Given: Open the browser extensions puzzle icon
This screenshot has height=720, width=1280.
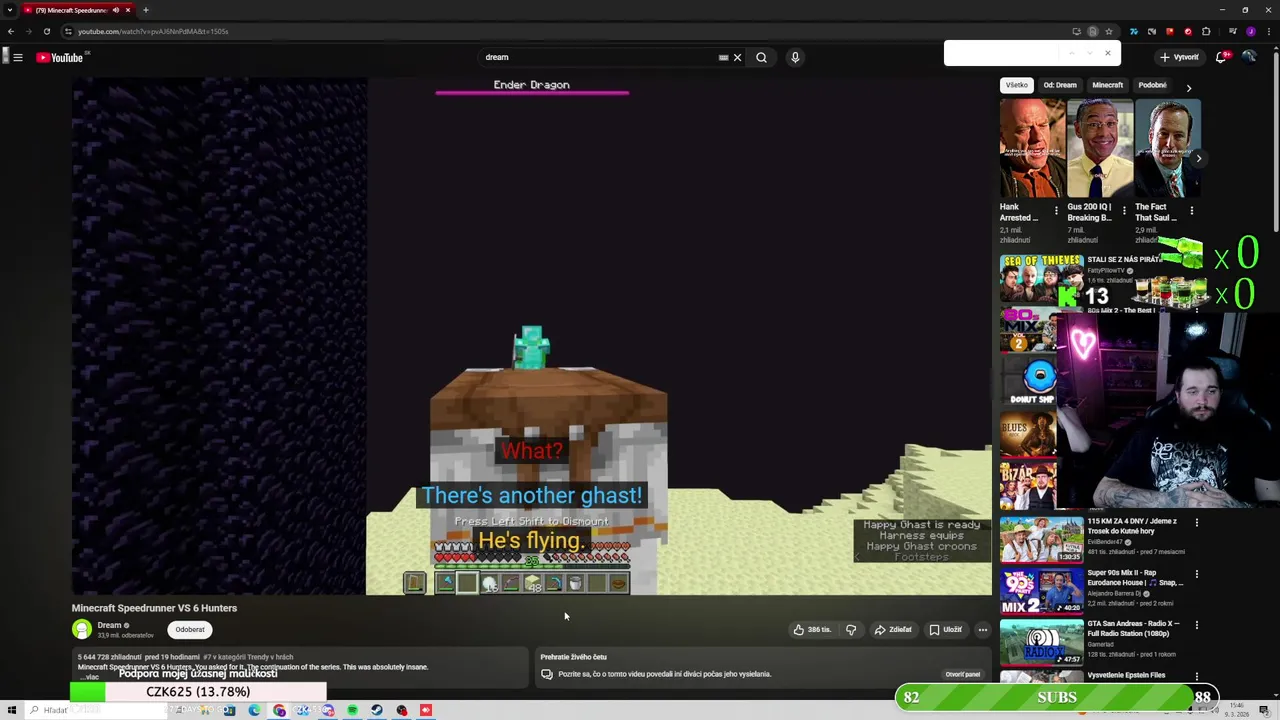Looking at the screenshot, I should click(1206, 31).
